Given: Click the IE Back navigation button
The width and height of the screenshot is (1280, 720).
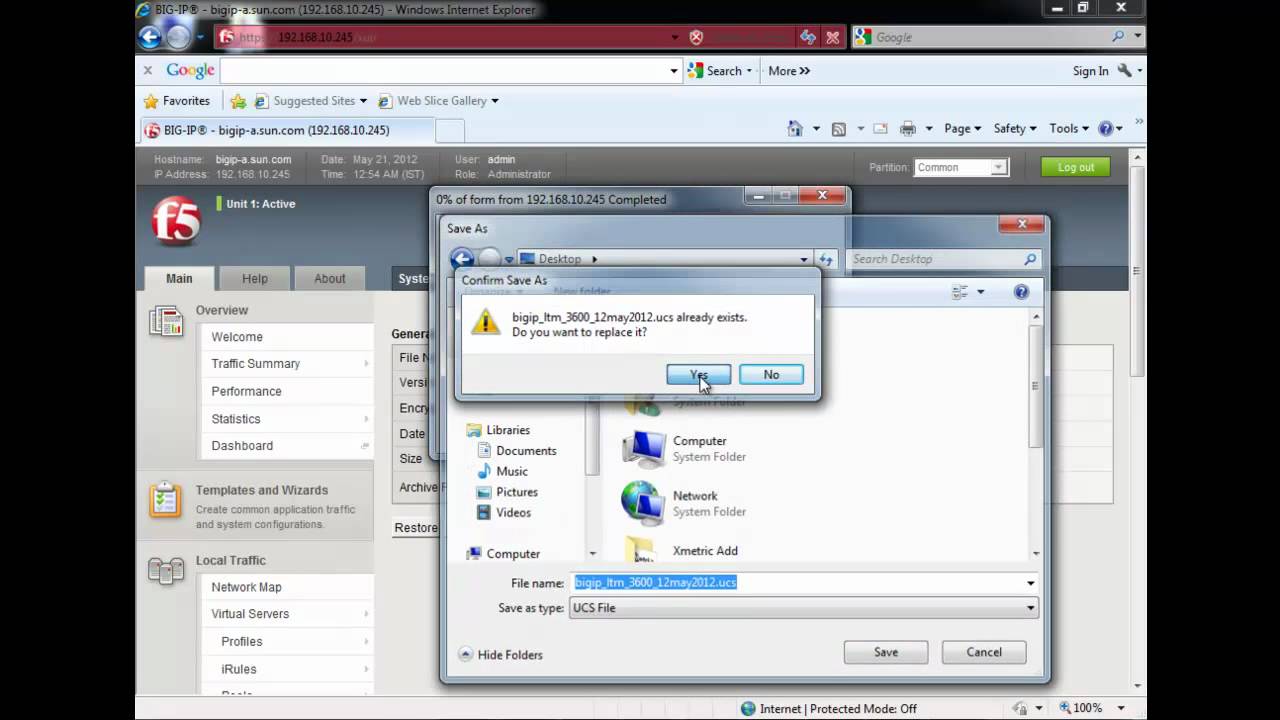Looking at the screenshot, I should click(150, 37).
